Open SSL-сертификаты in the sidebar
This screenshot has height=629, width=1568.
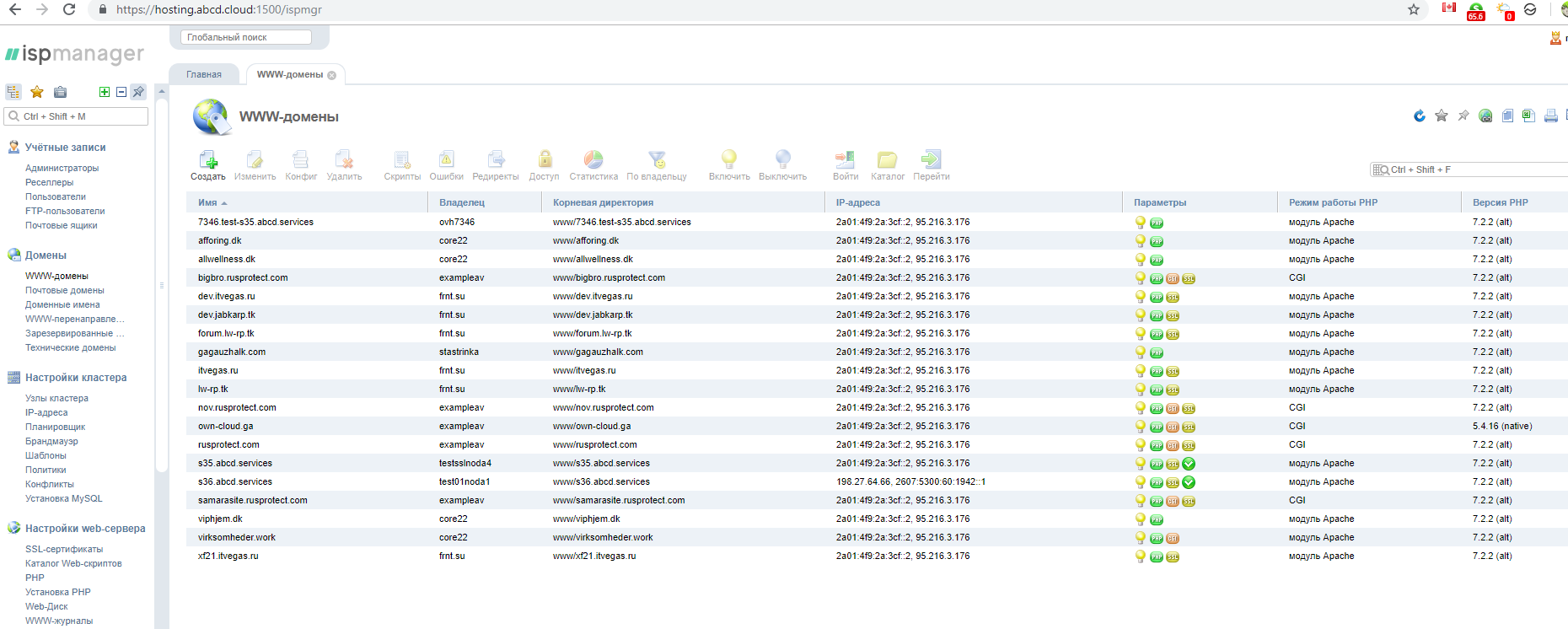[64, 550]
